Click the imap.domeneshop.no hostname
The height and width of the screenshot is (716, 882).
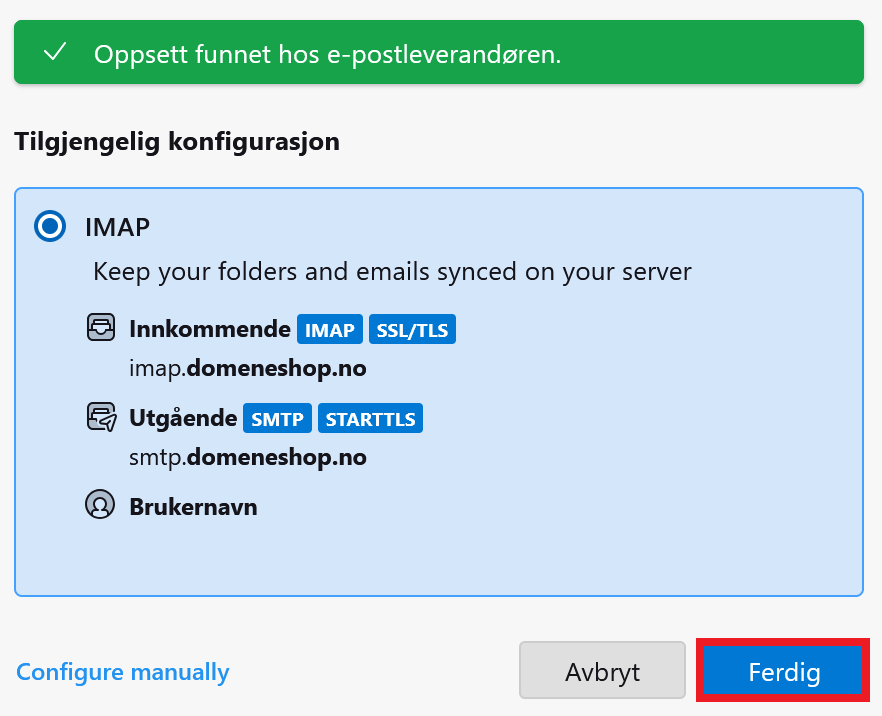click(x=248, y=369)
